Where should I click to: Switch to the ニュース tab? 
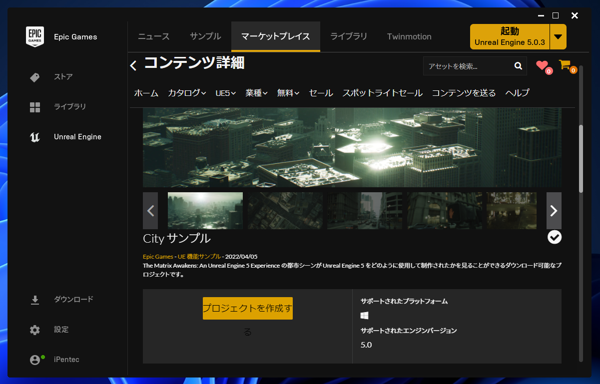[x=154, y=37]
